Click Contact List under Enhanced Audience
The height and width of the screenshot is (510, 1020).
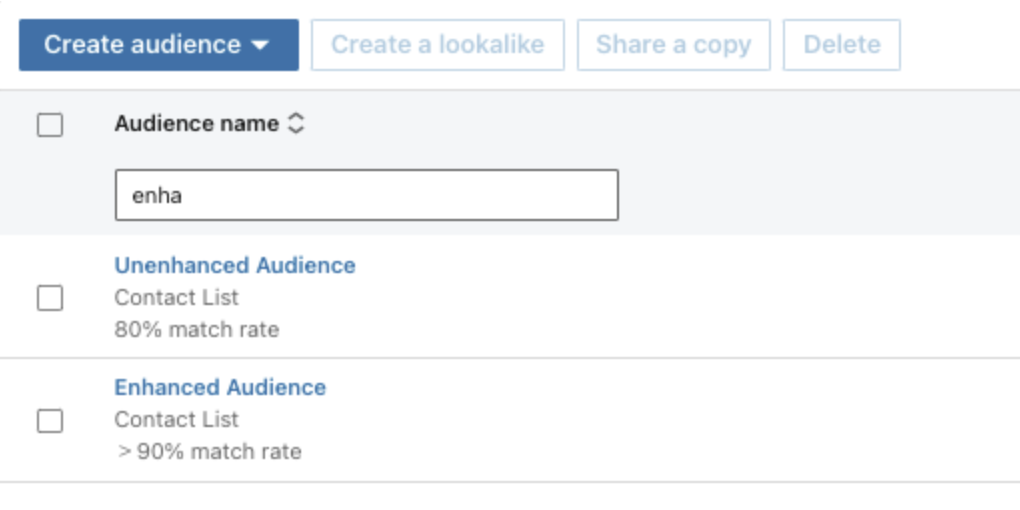pos(176,420)
